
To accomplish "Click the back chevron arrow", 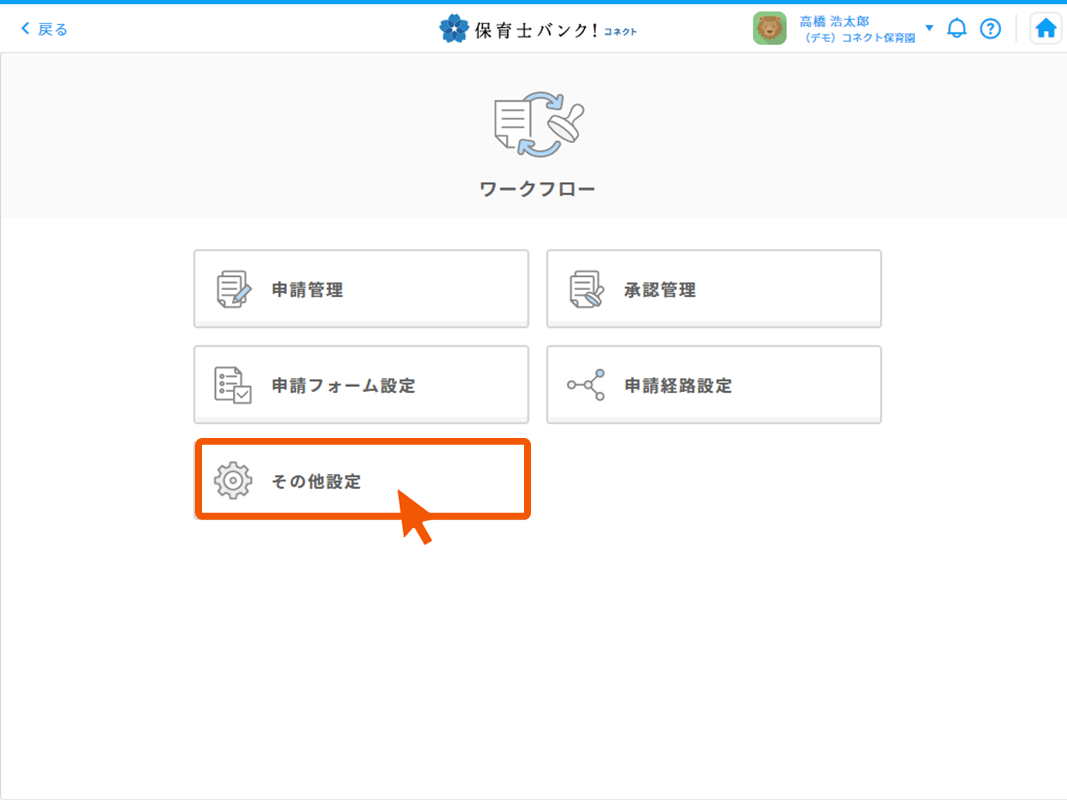I will pos(25,29).
